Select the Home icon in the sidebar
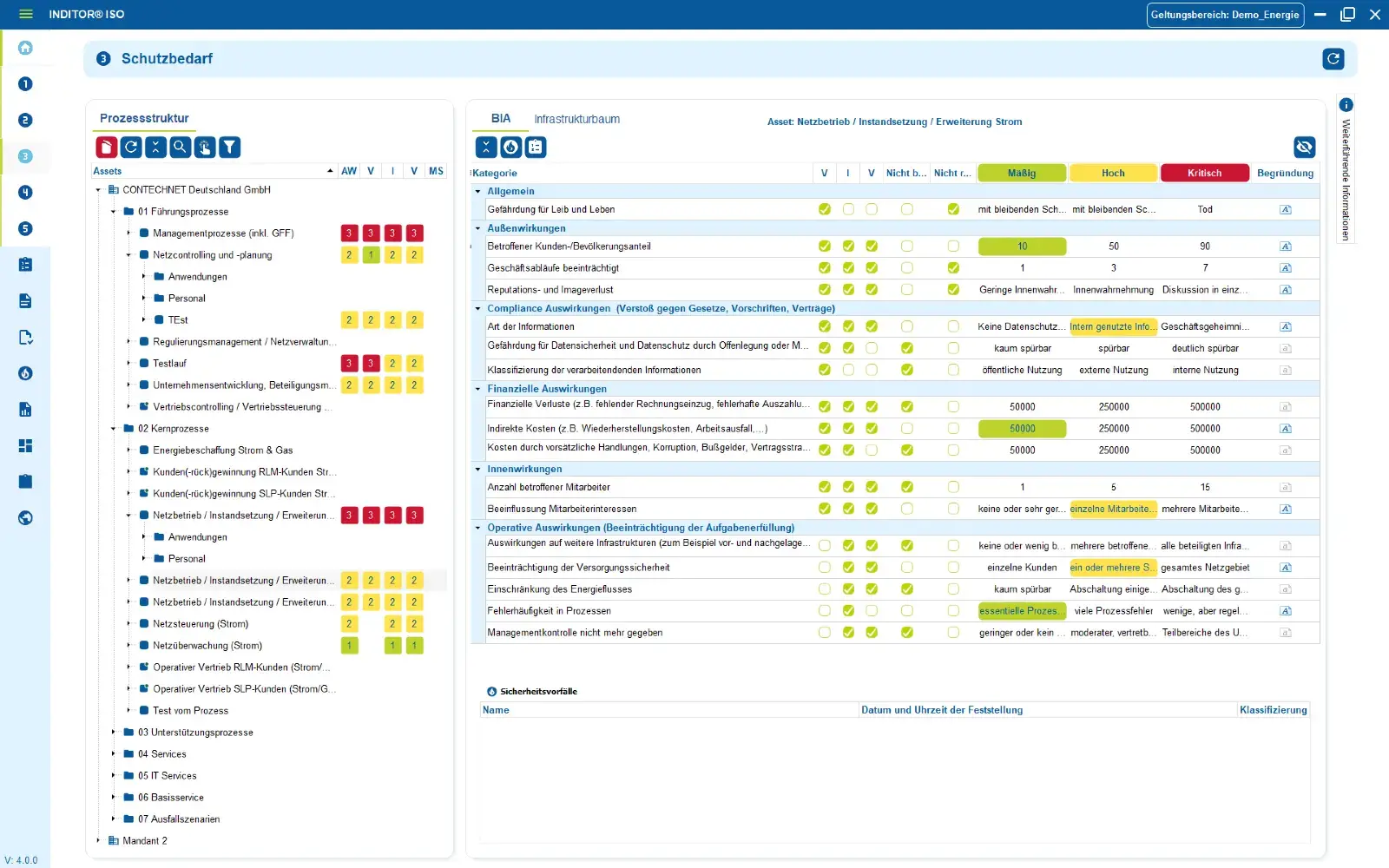 (25, 48)
